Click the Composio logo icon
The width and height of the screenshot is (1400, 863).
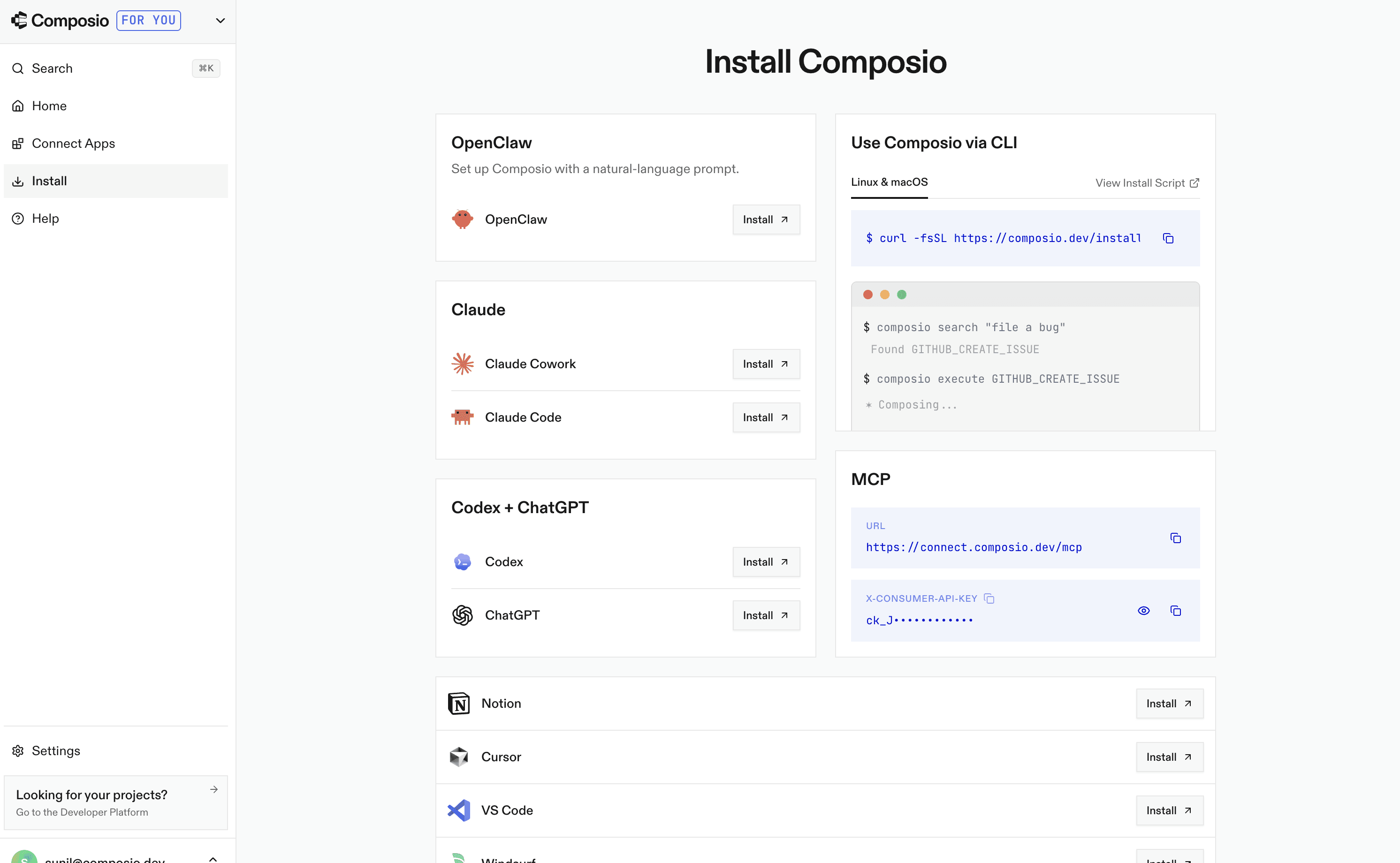click(x=19, y=21)
